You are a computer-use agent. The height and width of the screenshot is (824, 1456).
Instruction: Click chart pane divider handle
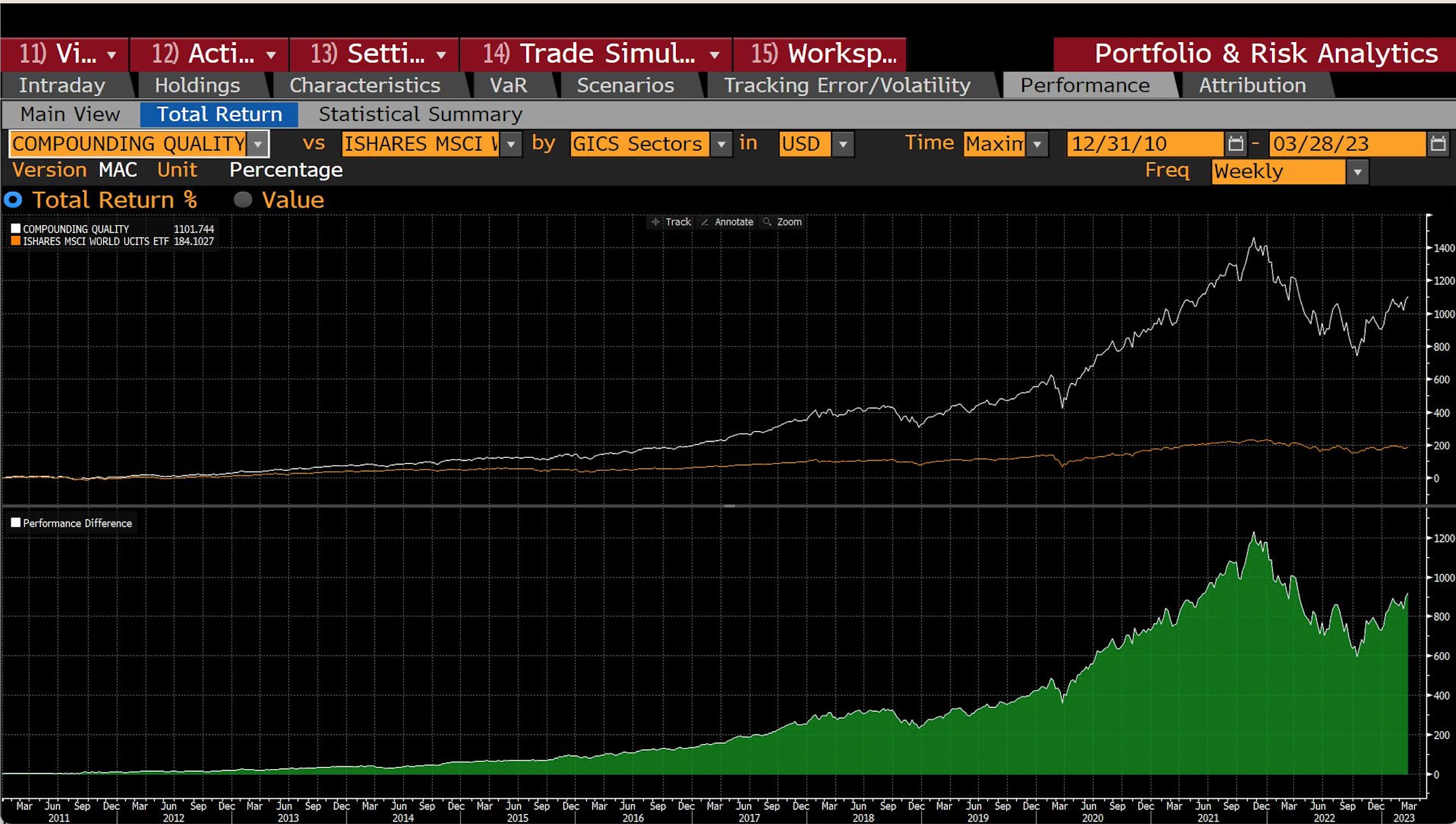pos(729,505)
